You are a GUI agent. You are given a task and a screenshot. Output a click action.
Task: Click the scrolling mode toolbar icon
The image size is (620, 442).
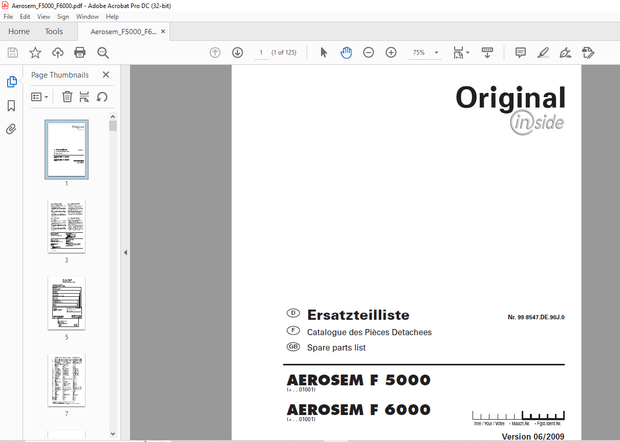pos(487,53)
